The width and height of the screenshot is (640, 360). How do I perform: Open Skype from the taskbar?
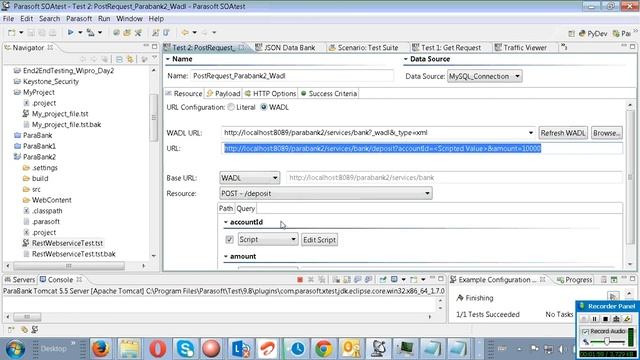[x=185, y=349]
